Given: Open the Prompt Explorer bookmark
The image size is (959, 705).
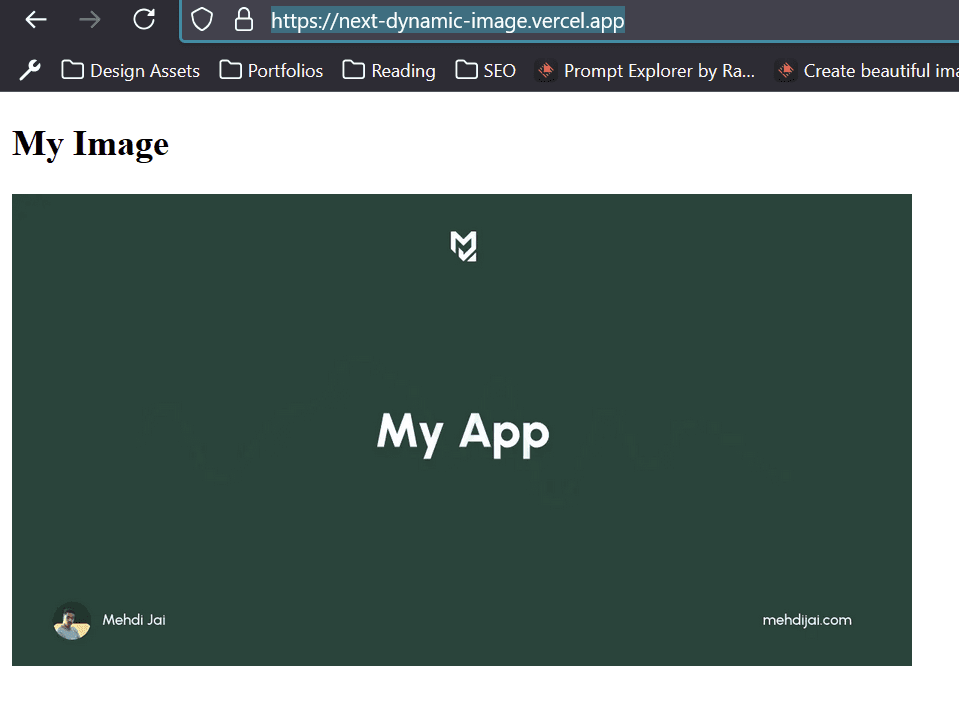Looking at the screenshot, I should click(x=645, y=70).
